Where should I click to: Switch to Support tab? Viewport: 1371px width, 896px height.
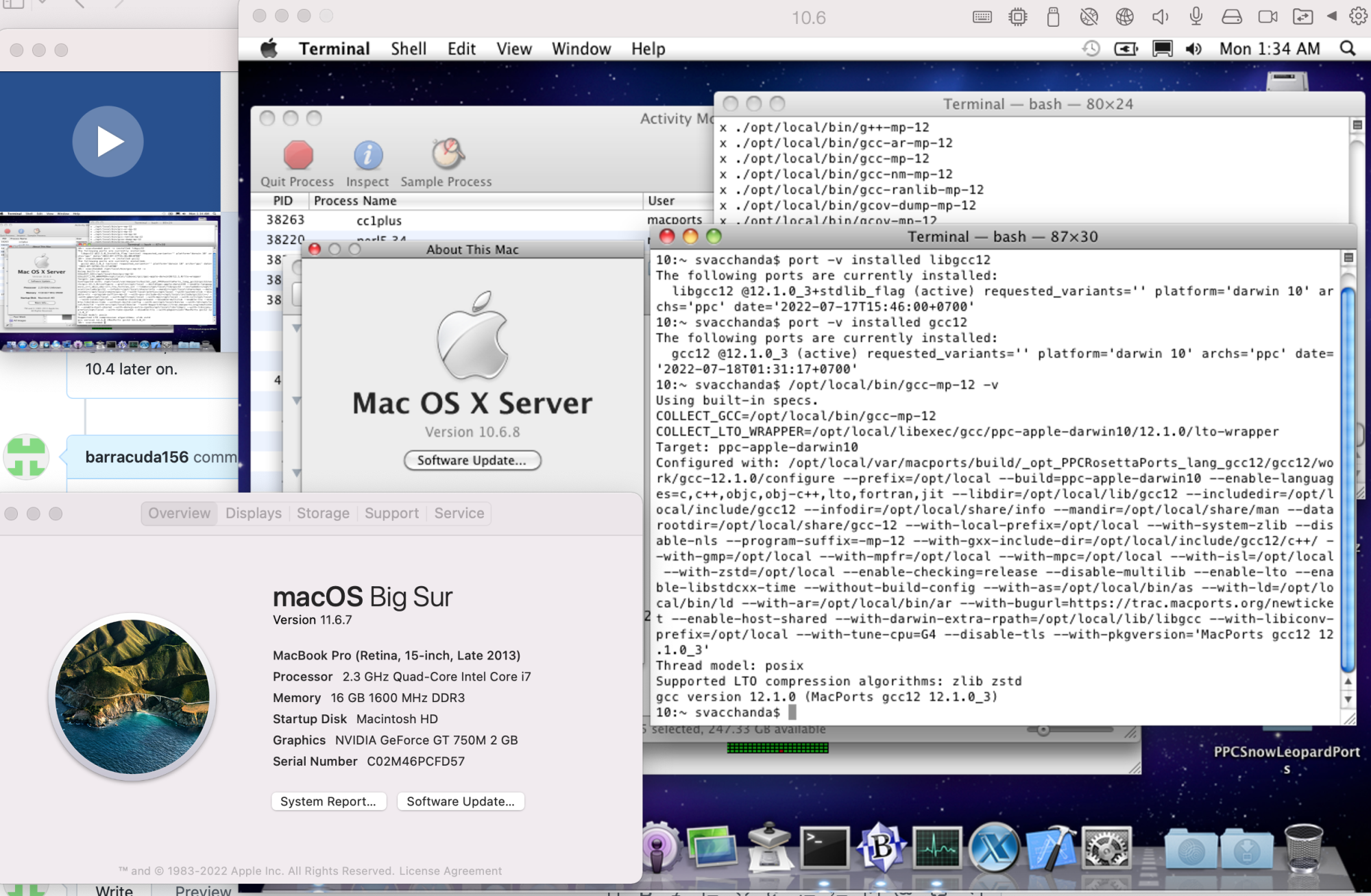click(x=391, y=513)
